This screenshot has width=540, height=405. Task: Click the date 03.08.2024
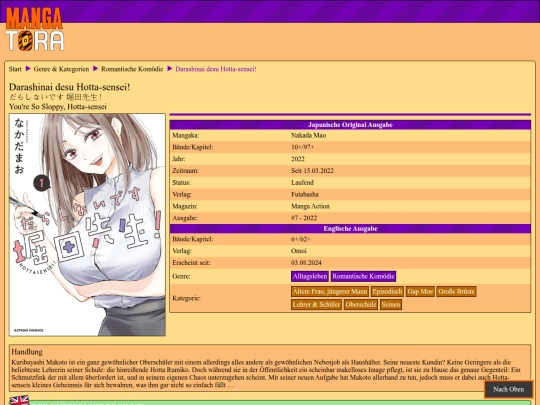306,262
